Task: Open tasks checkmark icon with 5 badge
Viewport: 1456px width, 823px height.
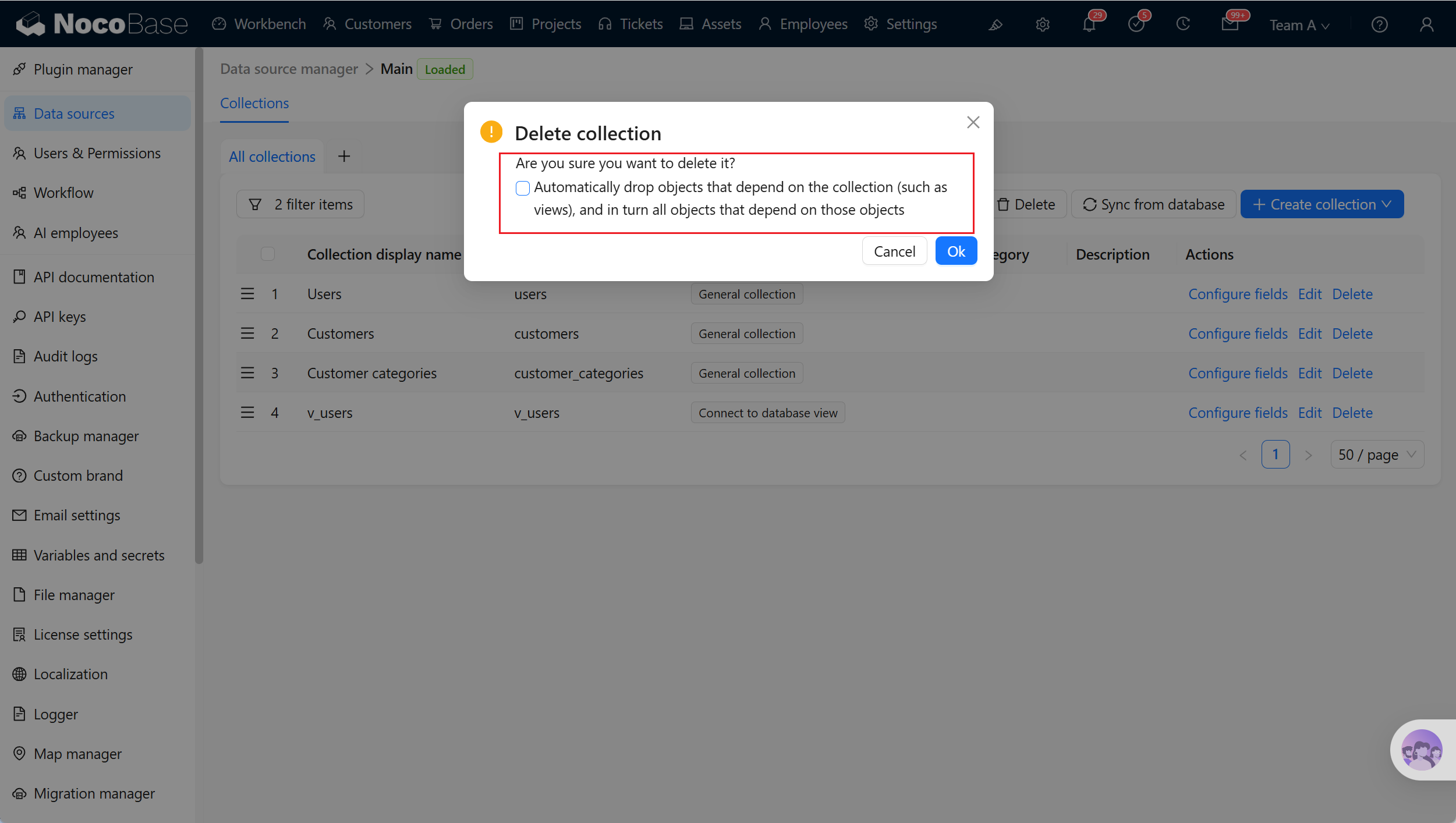Action: (x=1136, y=24)
